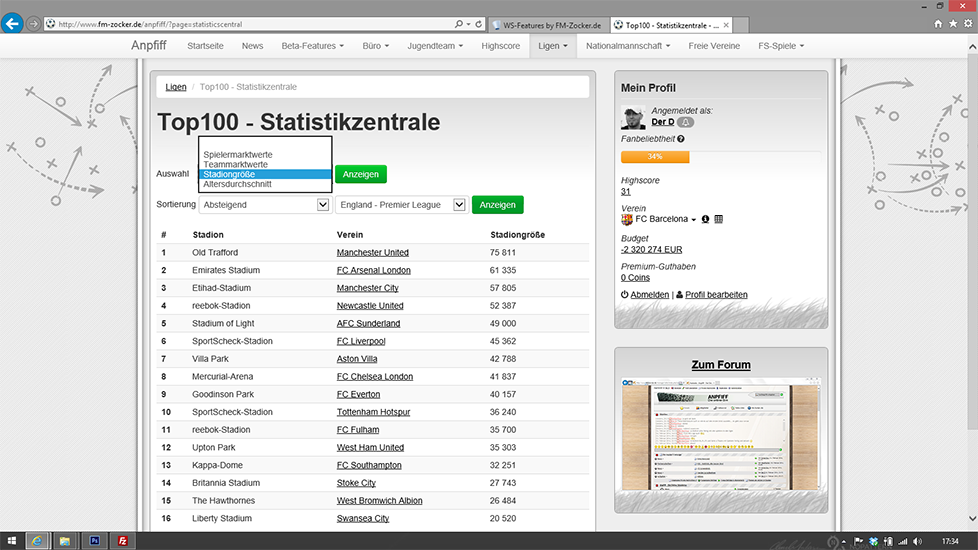
Task: Click the info icon beside FC Barcelona
Action: (x=705, y=219)
